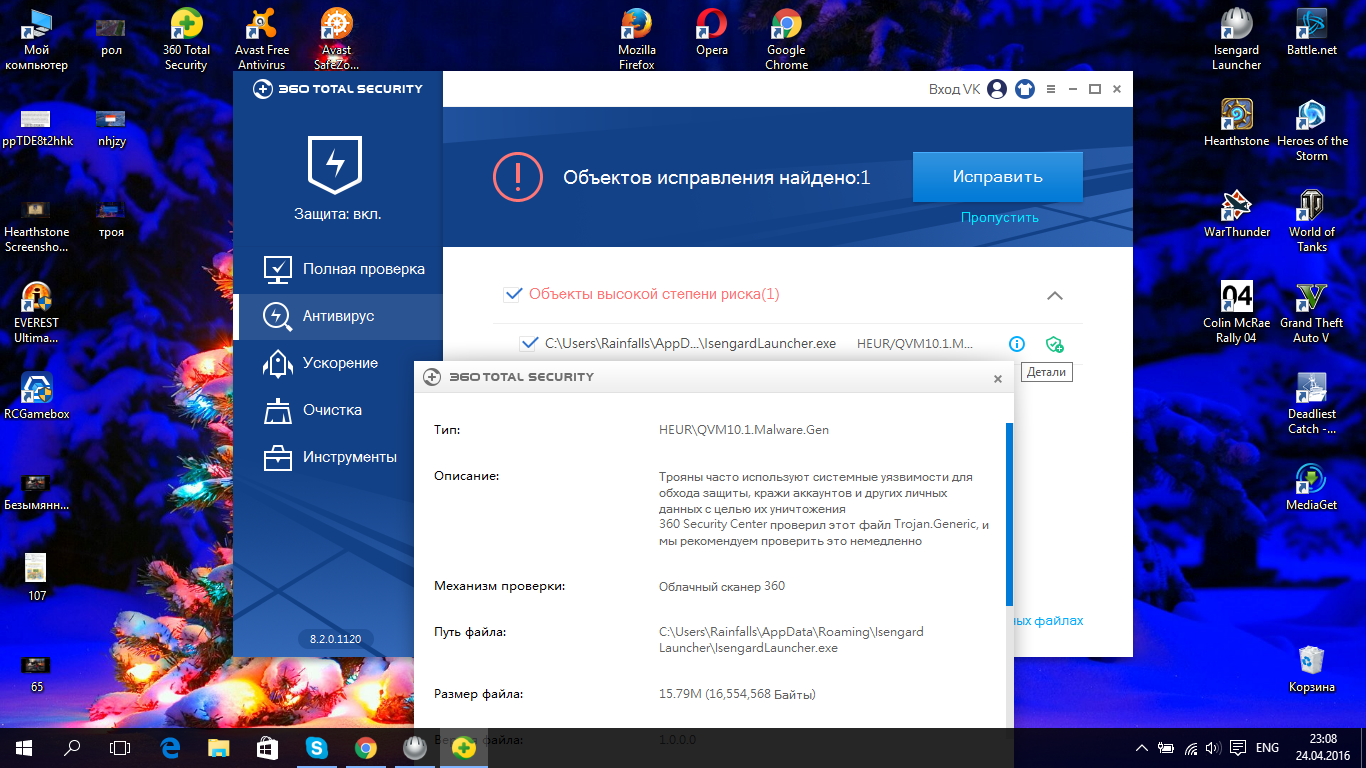Viewport: 1366px width, 768px height.
Task: Select the WarThunder desktop icon
Action: click(1237, 214)
